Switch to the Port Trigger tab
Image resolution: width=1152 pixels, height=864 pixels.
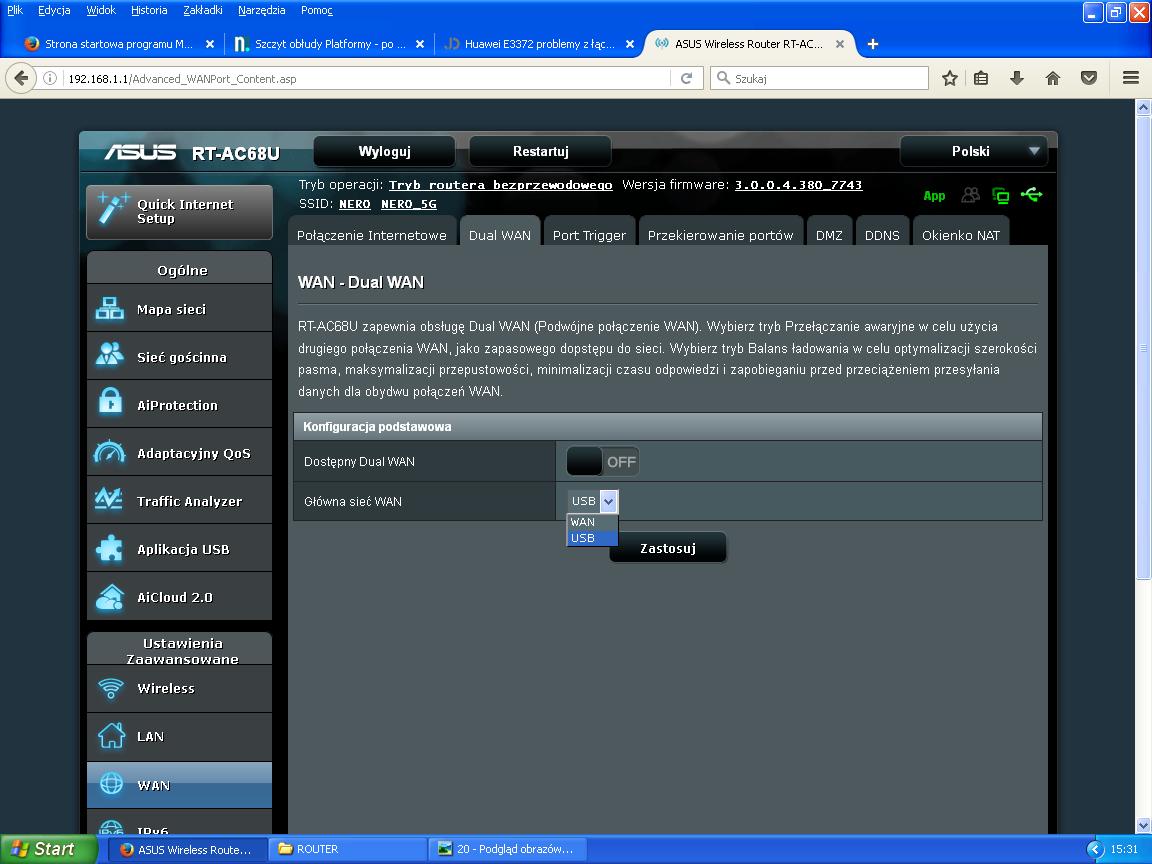click(x=589, y=235)
